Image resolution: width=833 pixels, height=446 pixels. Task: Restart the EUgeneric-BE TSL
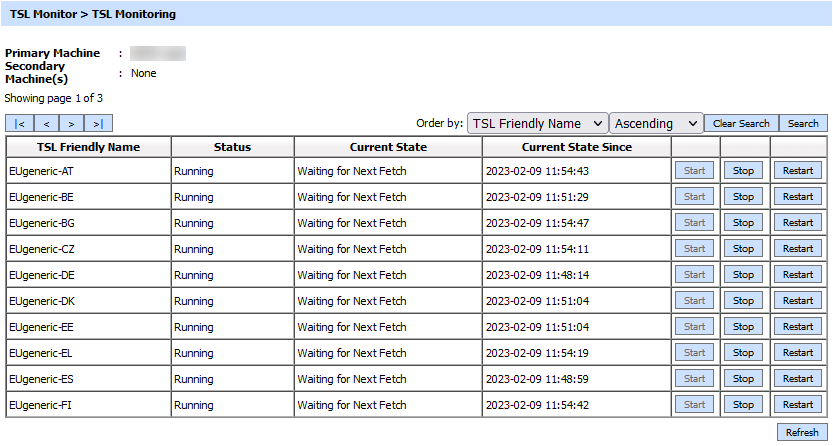[798, 197]
